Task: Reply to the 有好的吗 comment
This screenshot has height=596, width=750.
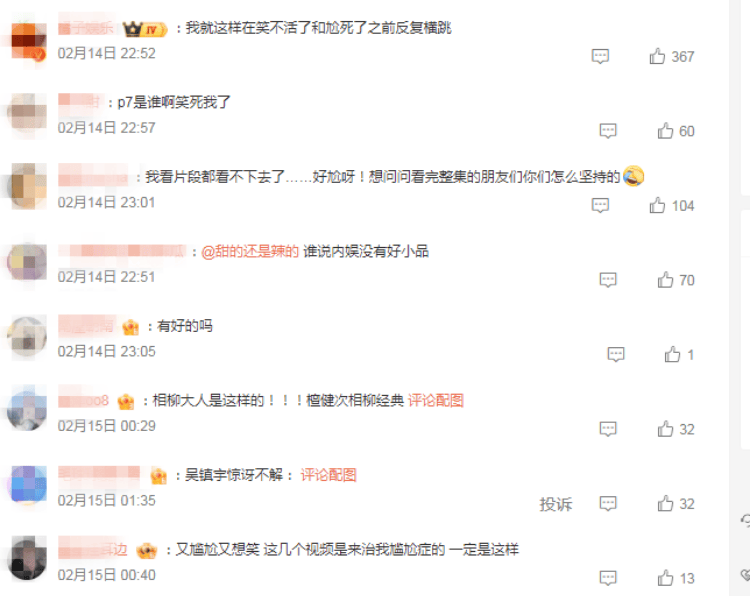Action: pos(616,354)
